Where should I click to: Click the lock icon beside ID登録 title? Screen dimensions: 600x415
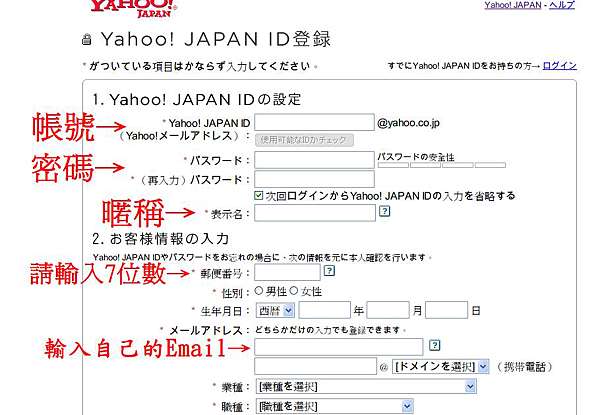click(x=87, y=40)
